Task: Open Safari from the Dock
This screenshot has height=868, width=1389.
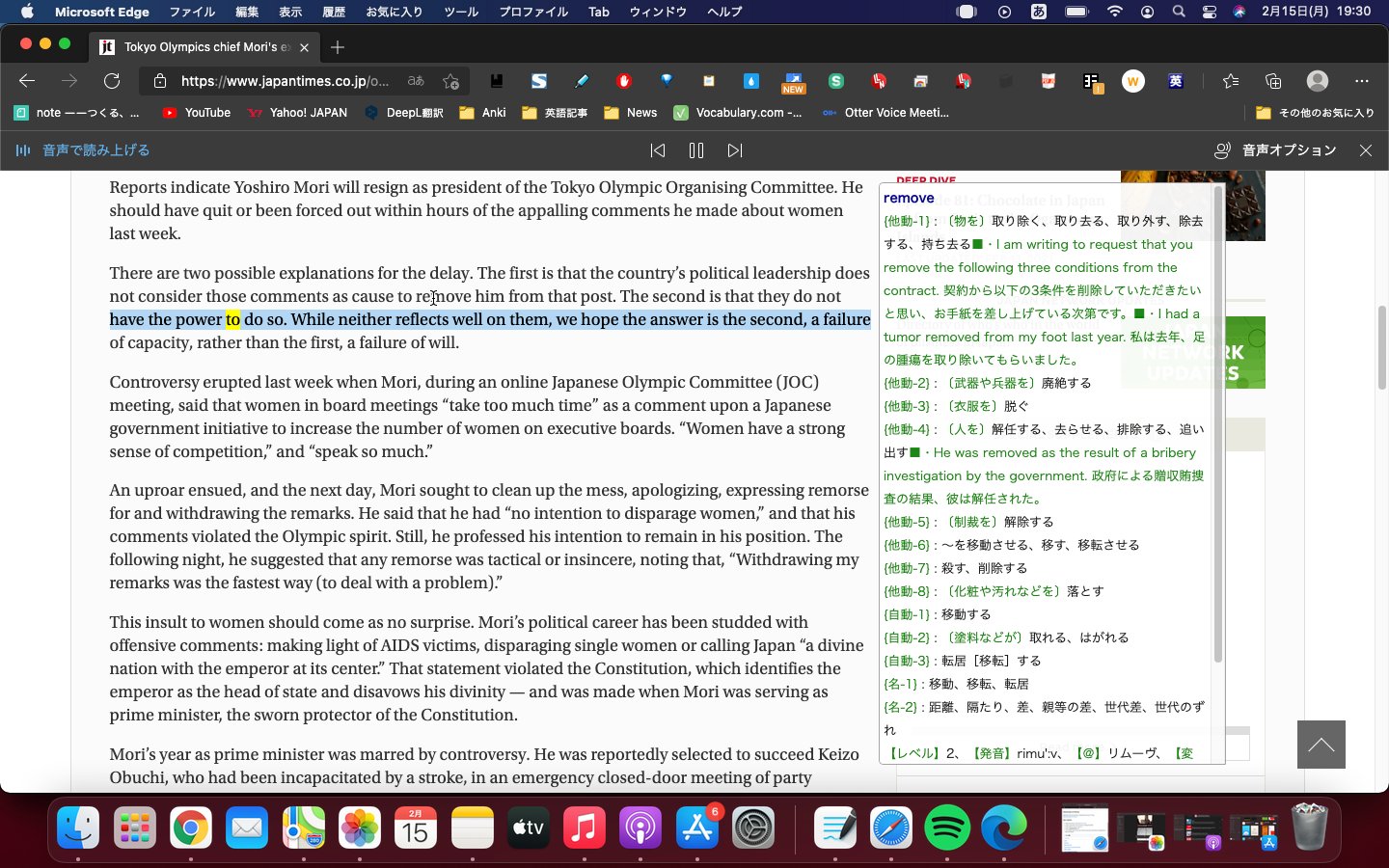Action: click(891, 827)
